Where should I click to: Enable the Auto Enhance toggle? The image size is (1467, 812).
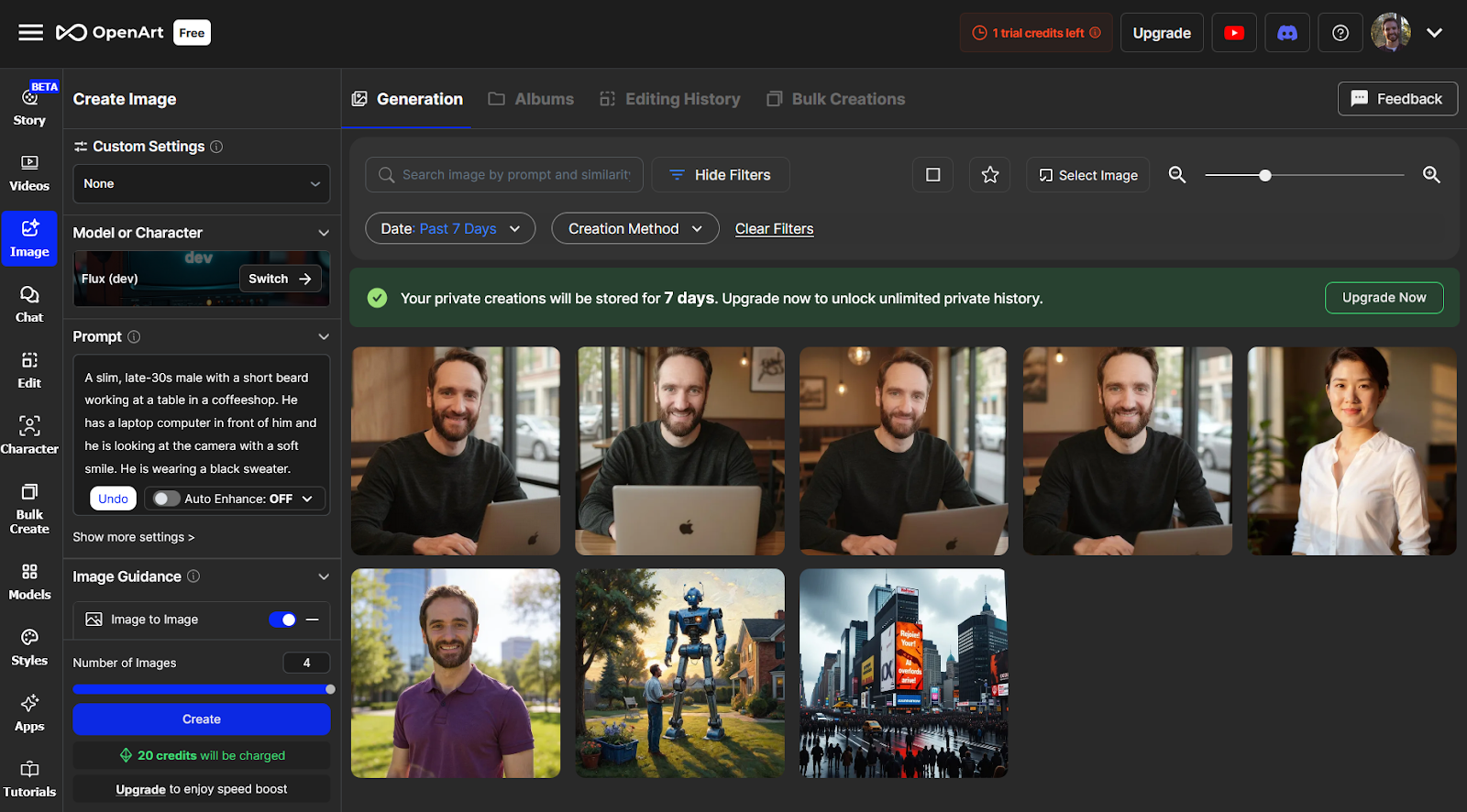point(166,499)
